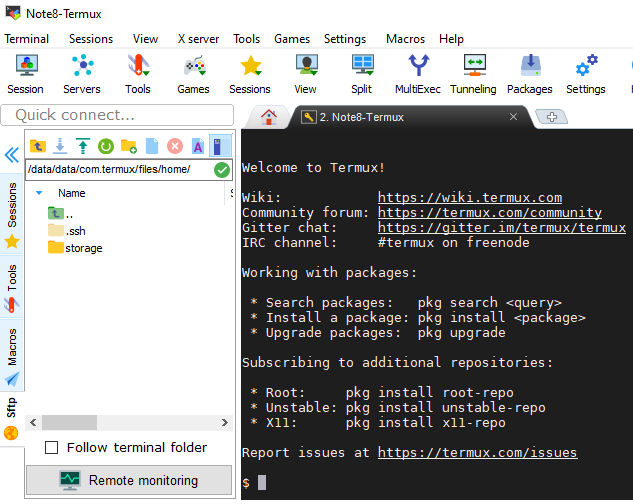The width and height of the screenshot is (633, 504).
Task: Collapse the sidebar with double chevron
Action: point(12,155)
